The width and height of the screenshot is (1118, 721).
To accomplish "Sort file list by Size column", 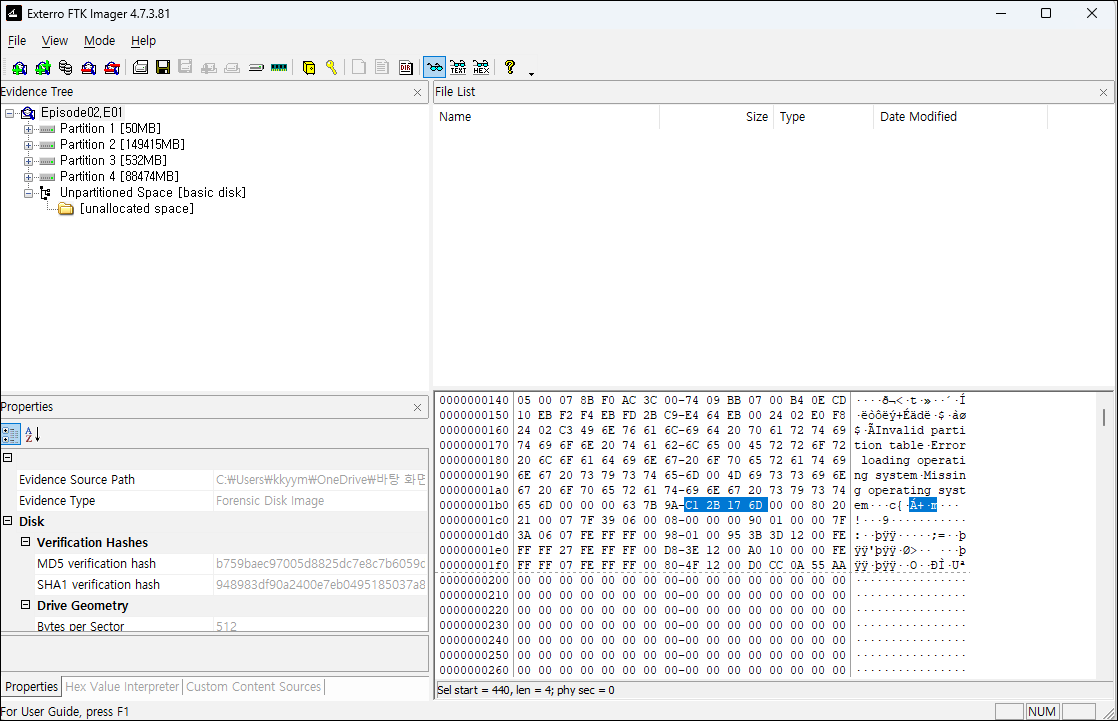I will point(717,117).
